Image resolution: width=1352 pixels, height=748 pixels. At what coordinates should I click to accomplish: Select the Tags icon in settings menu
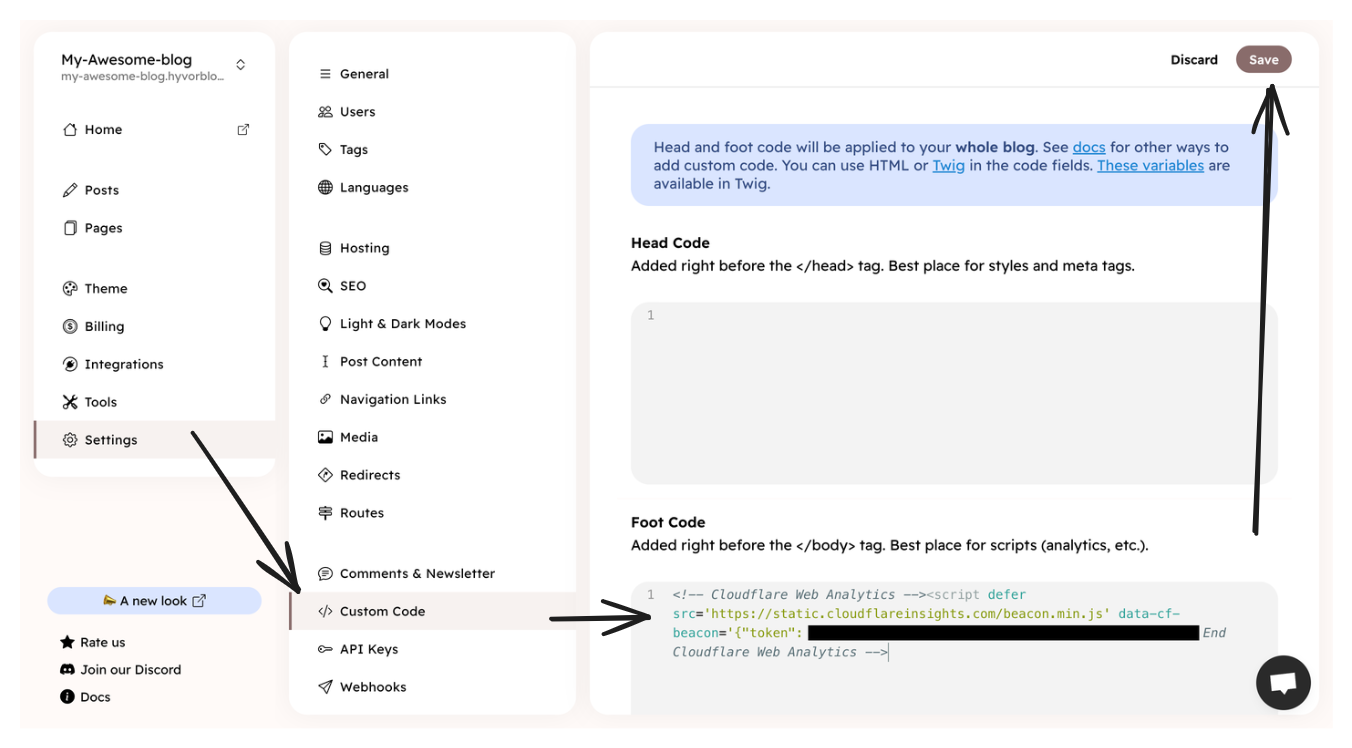pos(323,149)
